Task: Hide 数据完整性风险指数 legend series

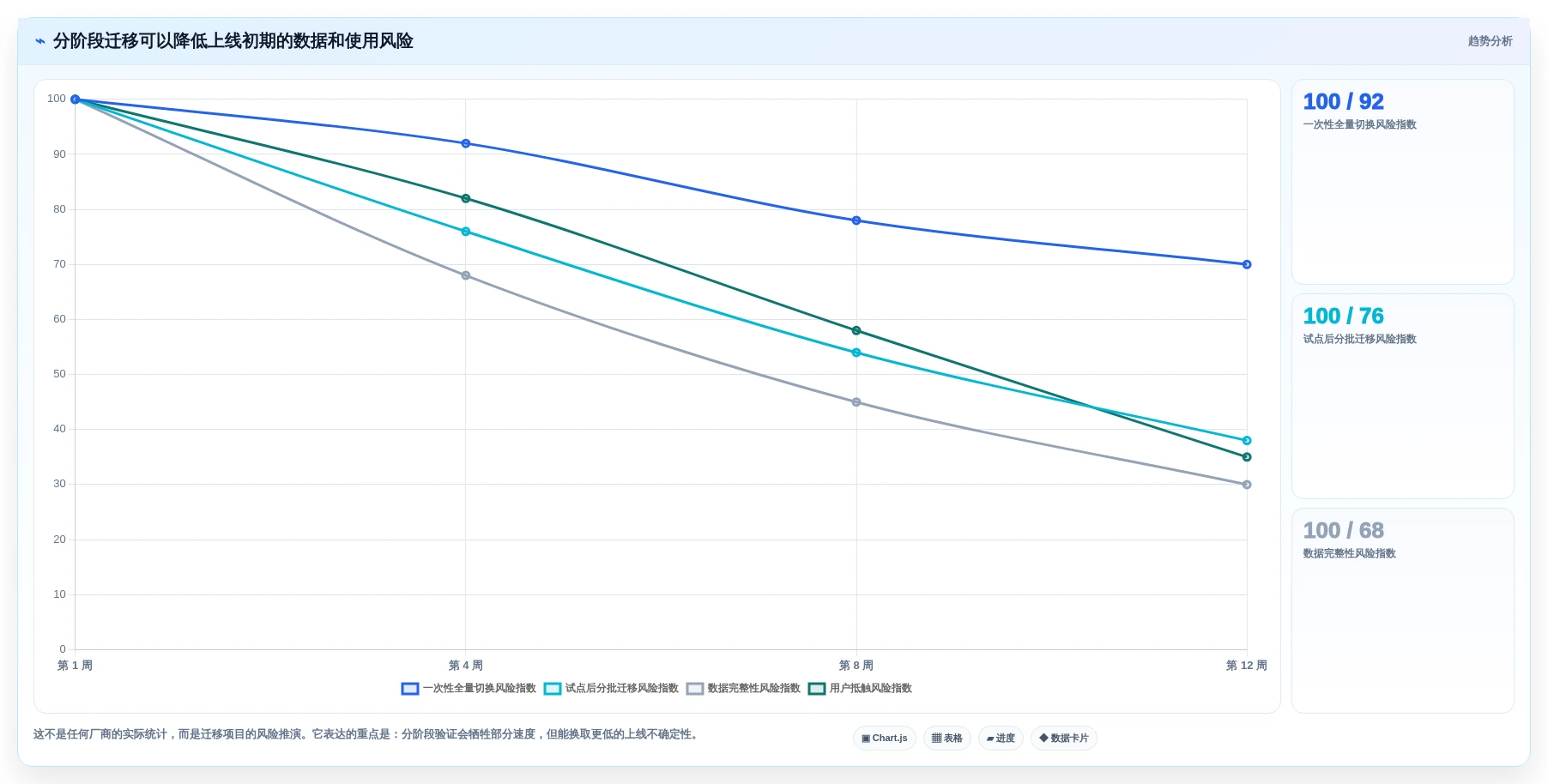Action: tap(743, 689)
